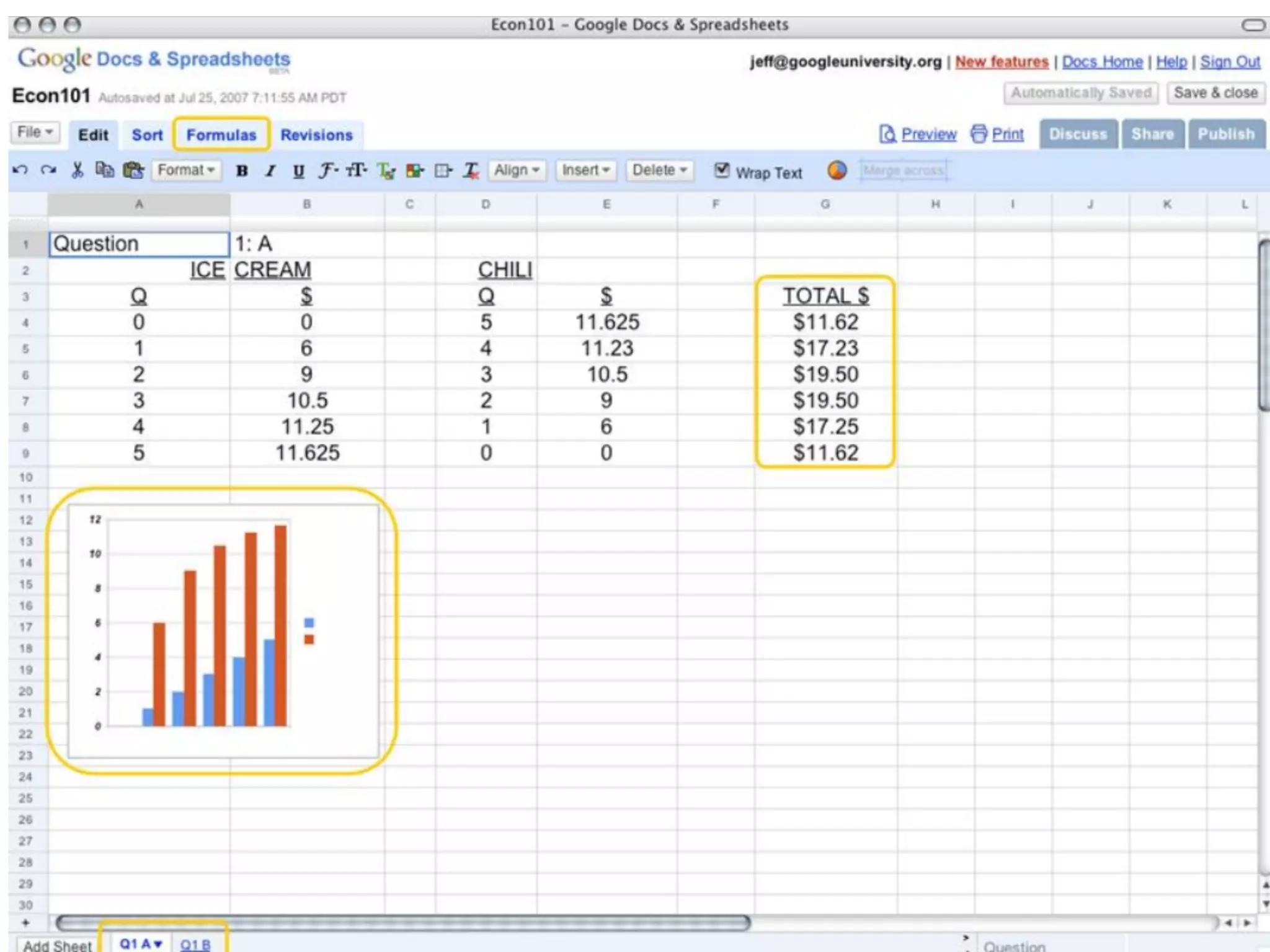Screen dimensions: 1270x952
Task: Click the text color tool icon
Action: click(x=386, y=170)
